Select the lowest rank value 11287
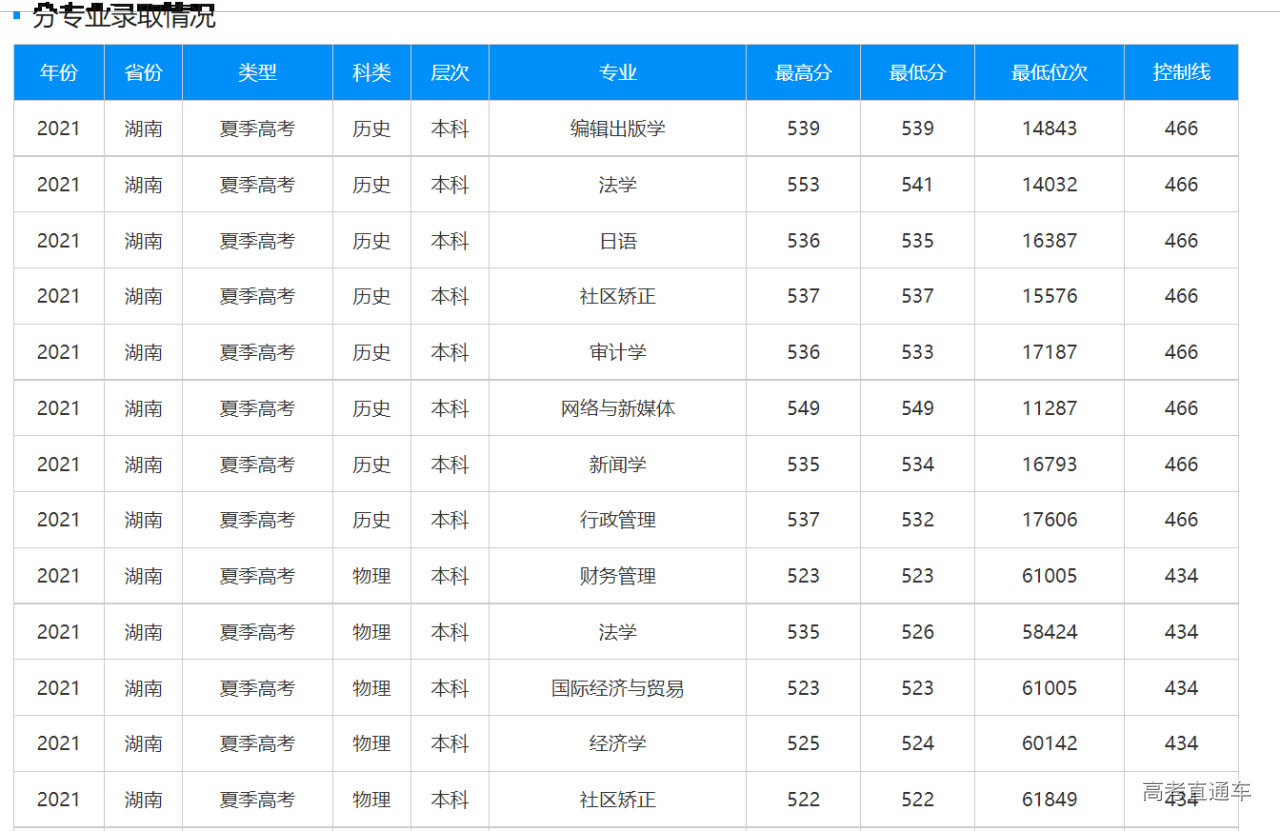Viewport: 1280px width, 831px height. [1049, 408]
